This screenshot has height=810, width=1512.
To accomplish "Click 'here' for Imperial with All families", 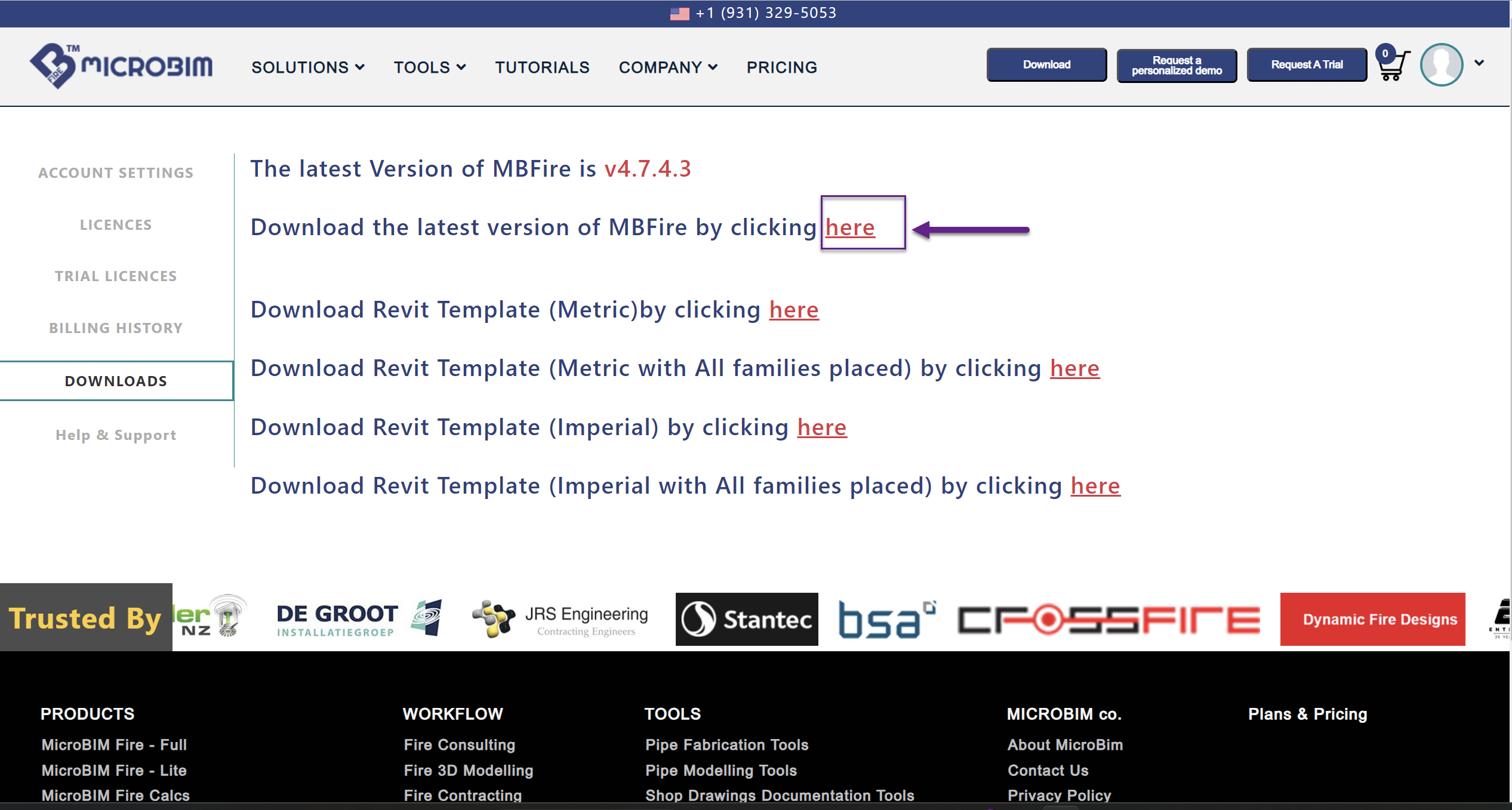I will pos(1095,486).
